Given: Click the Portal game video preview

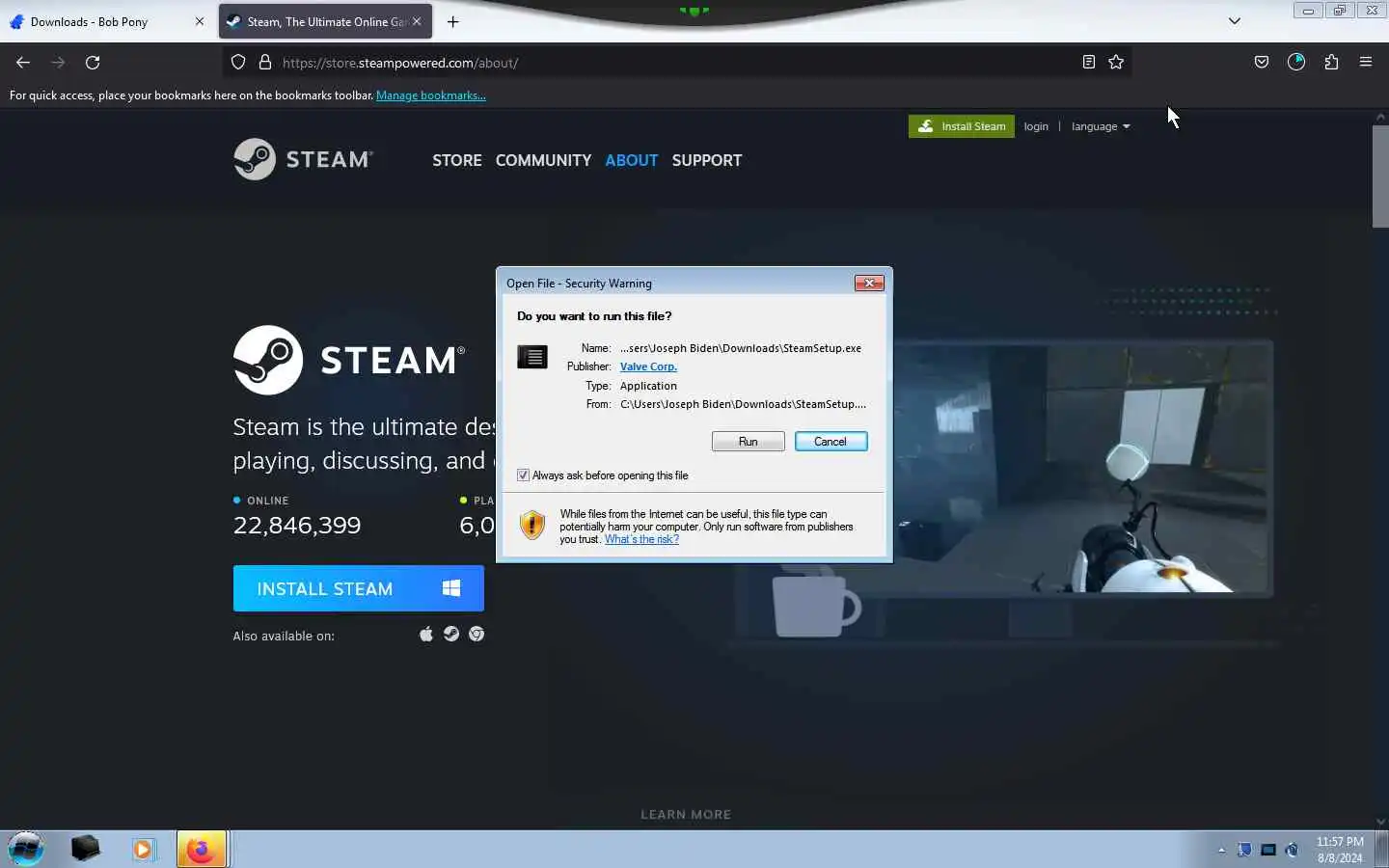Looking at the screenshot, I should [1080, 468].
